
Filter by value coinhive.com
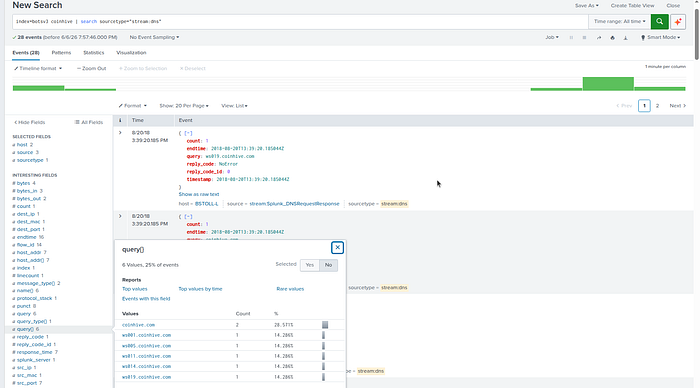coord(138,325)
